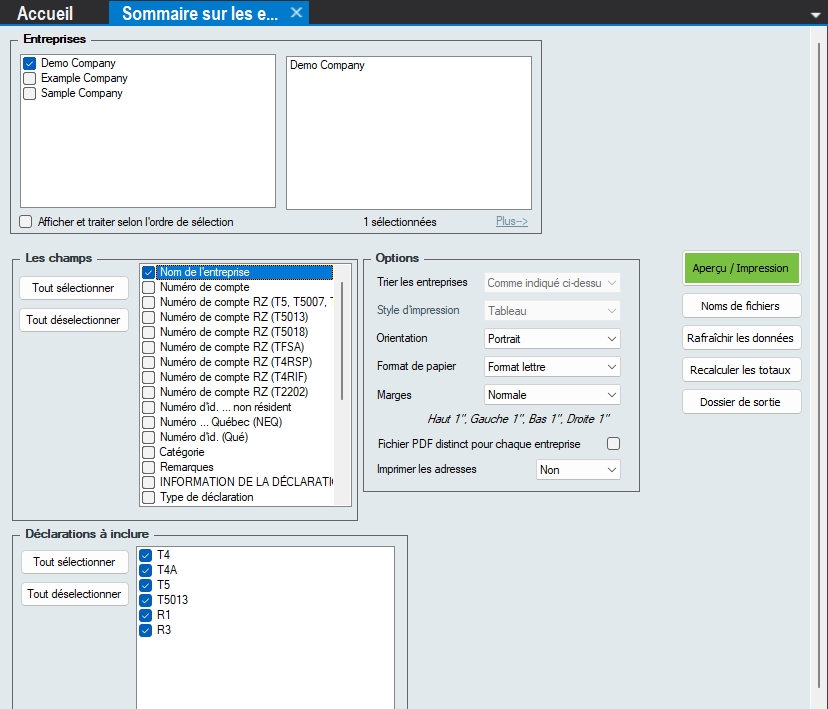Switch to the Accueil tab
Image resolution: width=828 pixels, height=709 pixels.
point(45,13)
